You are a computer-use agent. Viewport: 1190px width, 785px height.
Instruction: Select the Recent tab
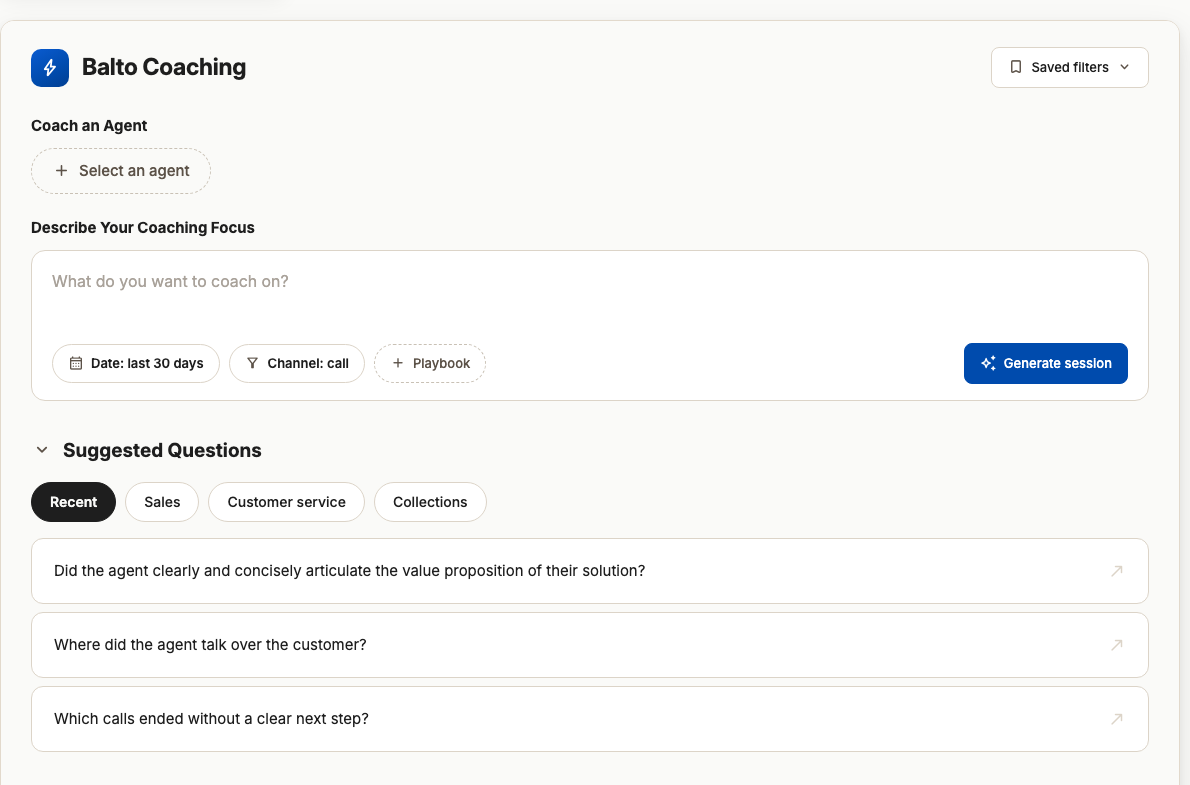[74, 502]
